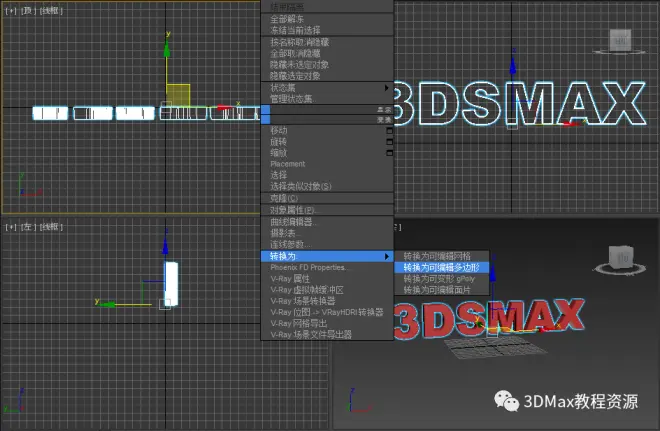This screenshot has width=660, height=431.
Task: Choose 转换为可编辑面片 in the submenu
Action: coord(437,290)
